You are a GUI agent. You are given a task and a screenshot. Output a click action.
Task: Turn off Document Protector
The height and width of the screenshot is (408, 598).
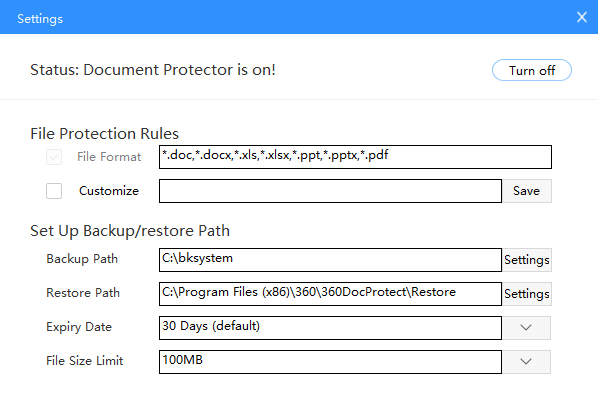532,70
